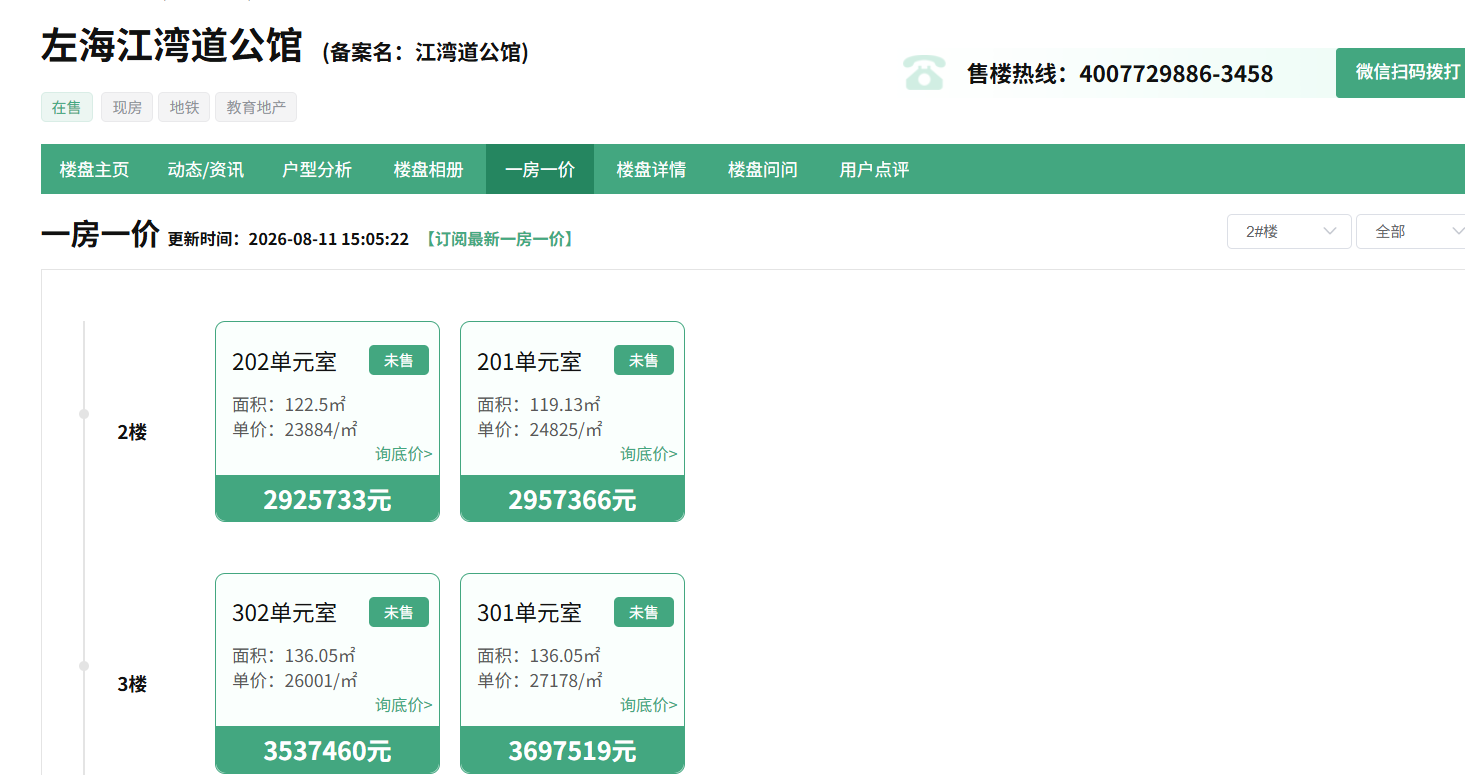Click the 3697519元 price bar
The image size is (1465, 775).
572,750
